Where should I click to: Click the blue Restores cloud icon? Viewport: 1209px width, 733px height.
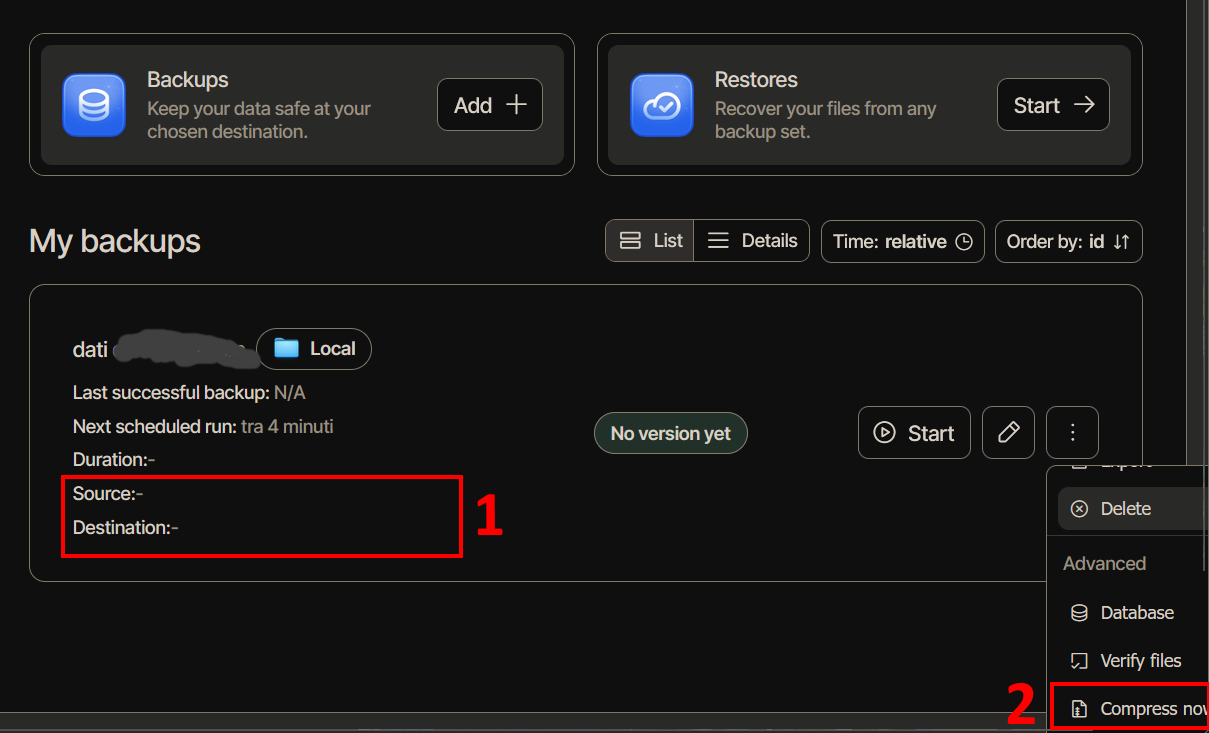[x=661, y=105]
